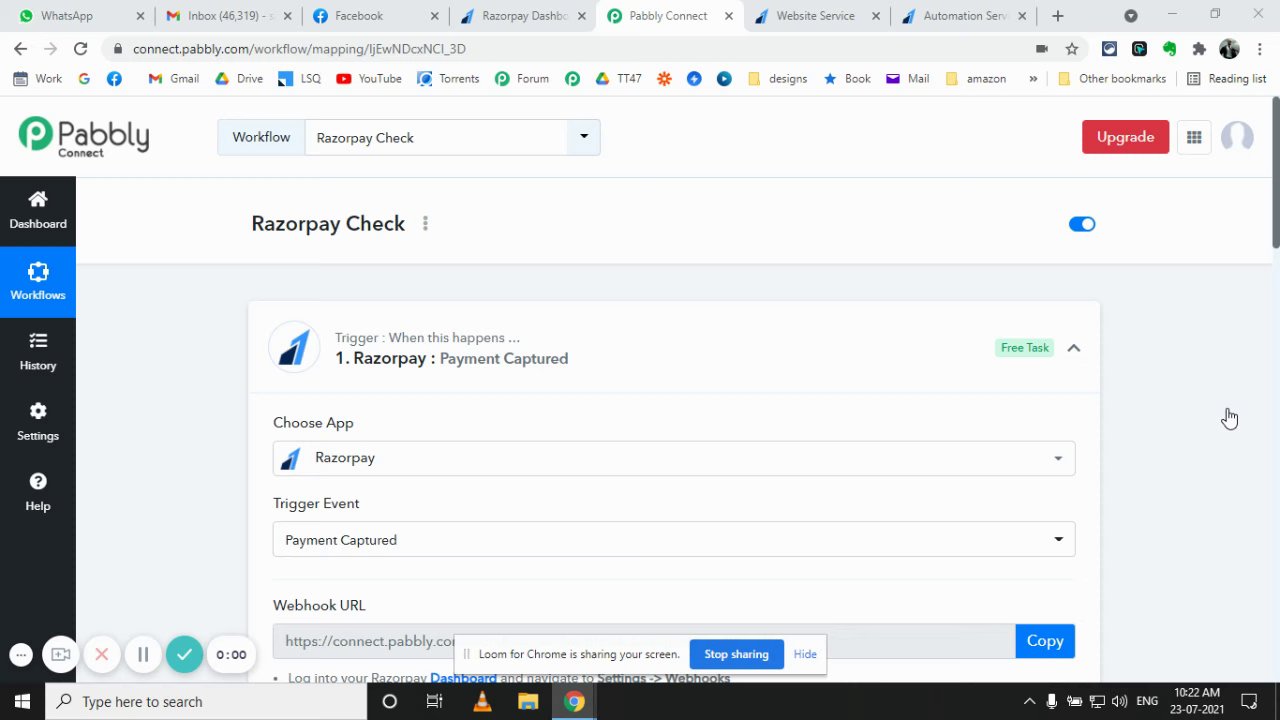
Task: Switch to the Automation Service tab
Action: 963,16
